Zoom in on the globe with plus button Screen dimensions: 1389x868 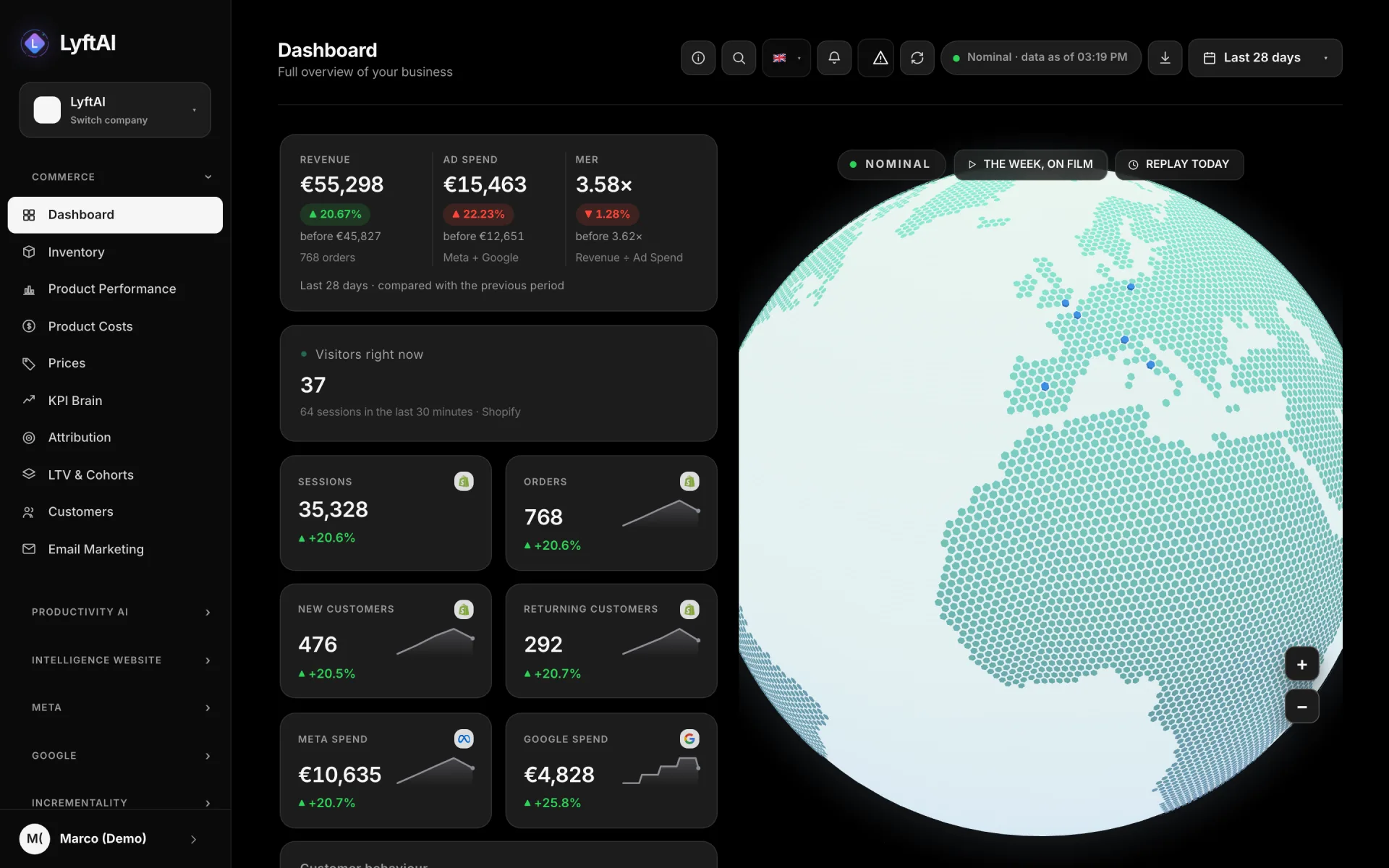coord(1301,665)
